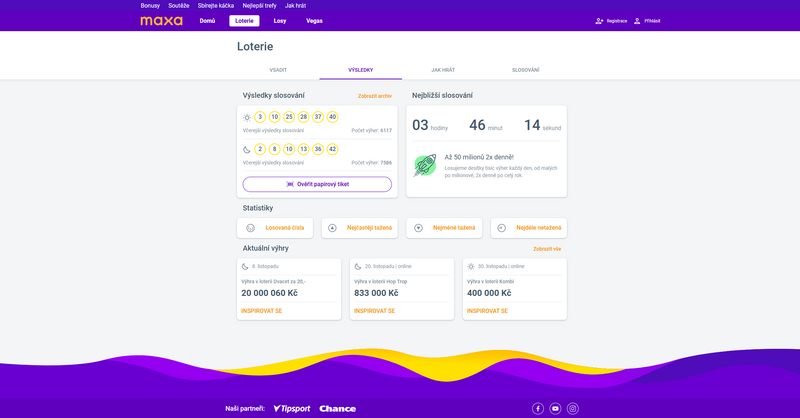Switch to the Vsadit tab
Image resolution: width=800 pixels, height=418 pixels.
(278, 70)
